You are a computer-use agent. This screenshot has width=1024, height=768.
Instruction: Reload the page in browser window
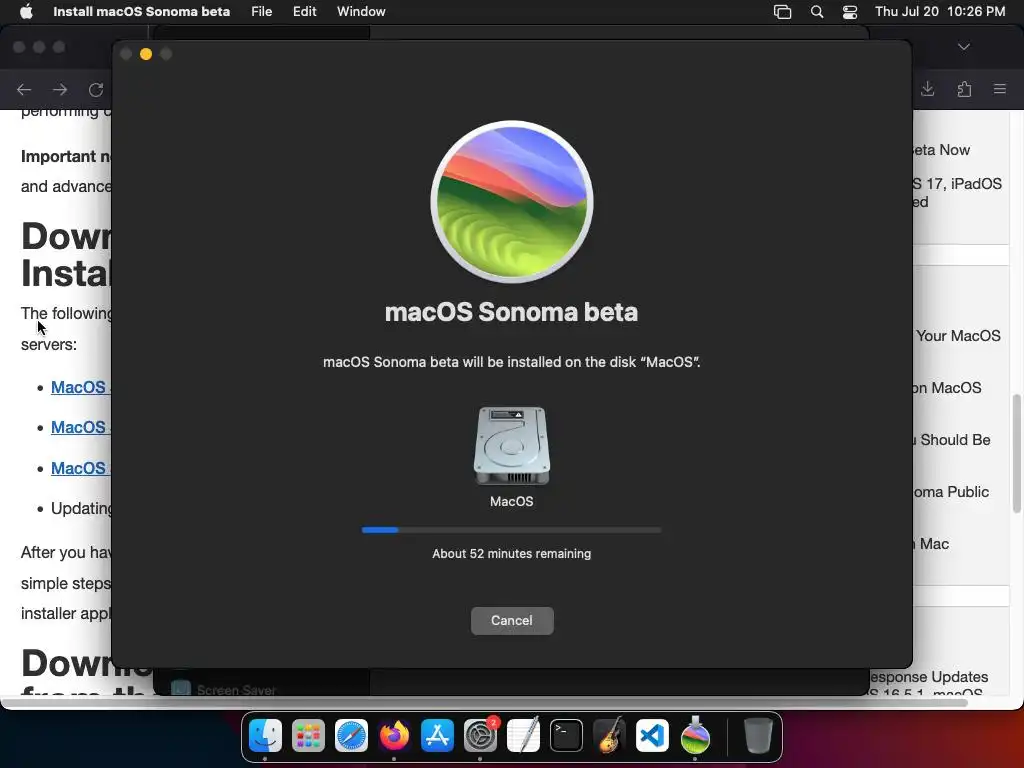coord(96,89)
